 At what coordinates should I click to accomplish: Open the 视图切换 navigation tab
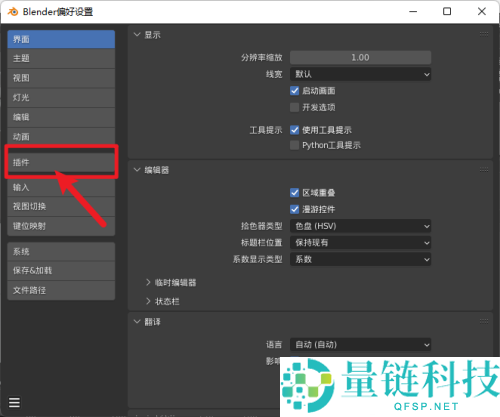pyautogui.click(x=61, y=207)
